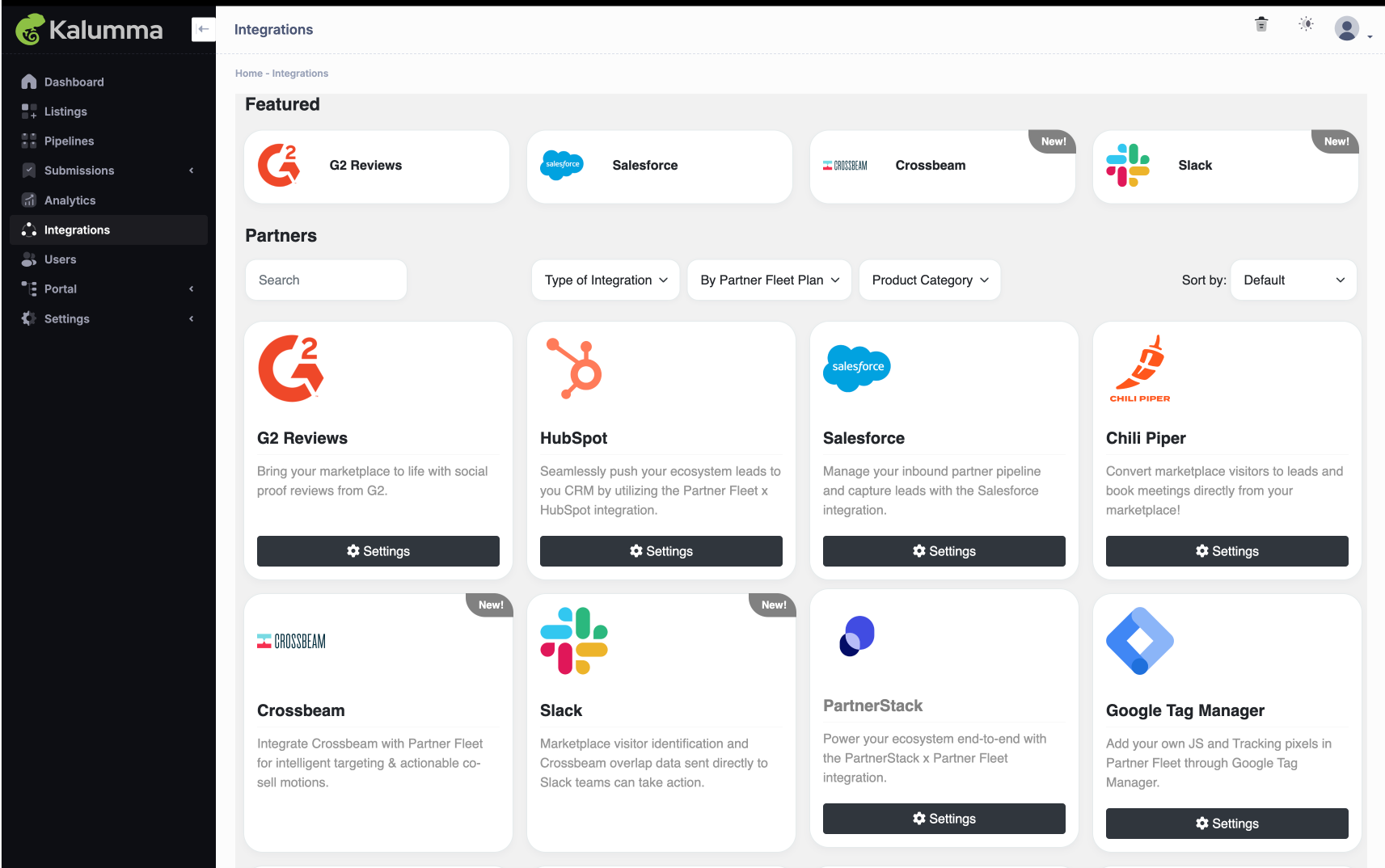This screenshot has height=868, width=1385.
Task: Click the PartnerStack logo
Action: (x=857, y=636)
